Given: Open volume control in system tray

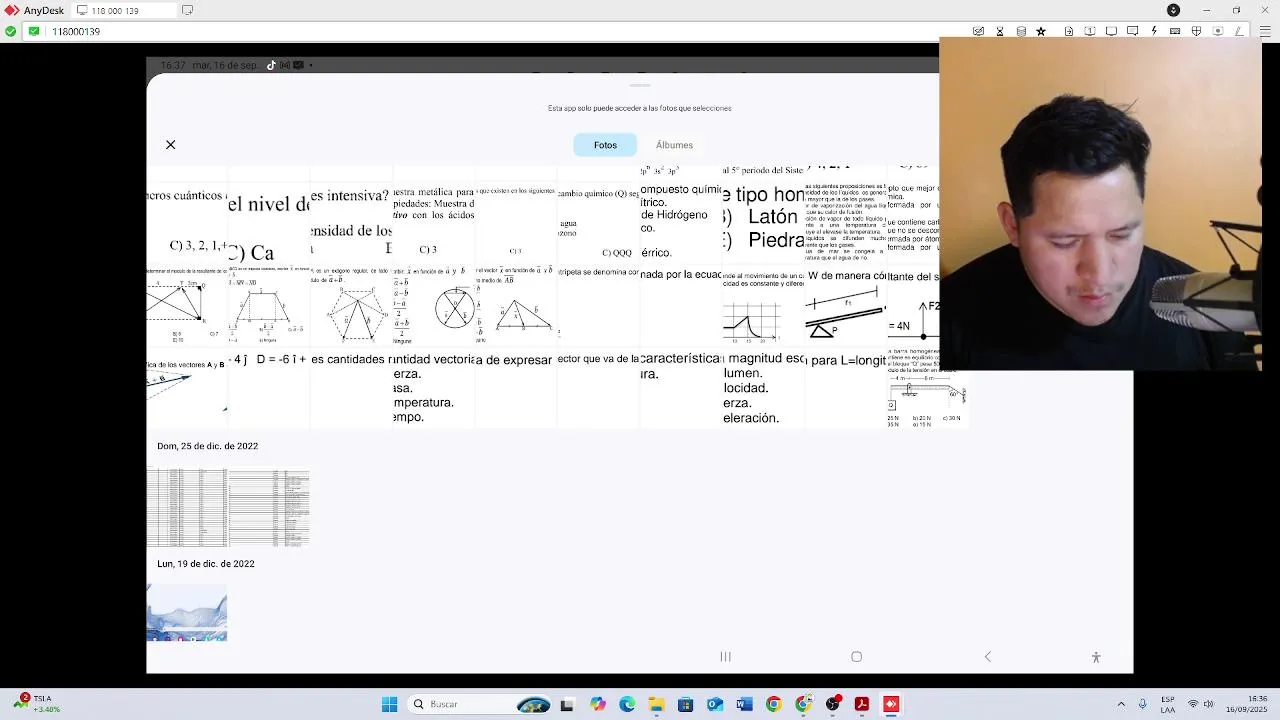Looking at the screenshot, I should [x=1208, y=704].
